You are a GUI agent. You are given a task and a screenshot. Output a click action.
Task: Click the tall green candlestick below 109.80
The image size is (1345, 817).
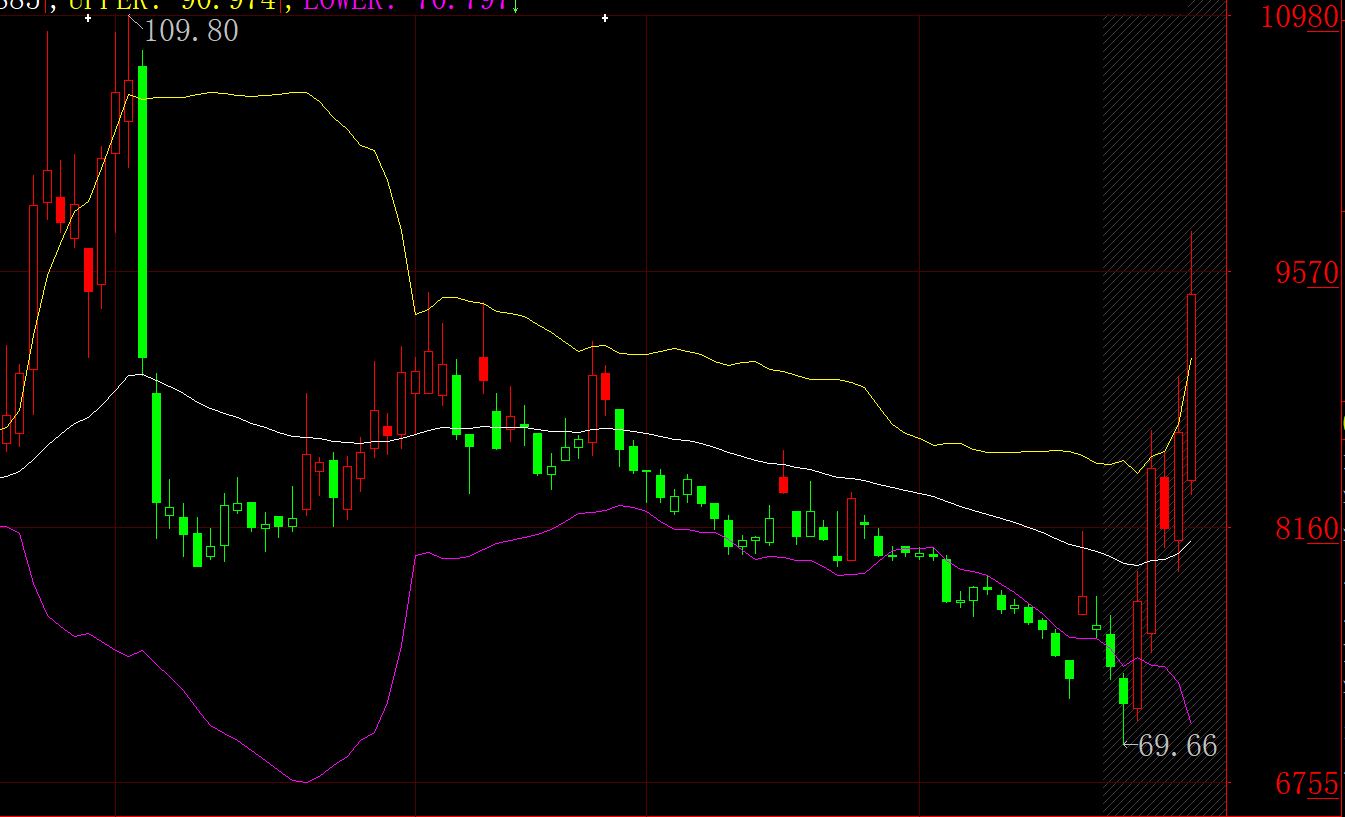pyautogui.click(x=143, y=211)
